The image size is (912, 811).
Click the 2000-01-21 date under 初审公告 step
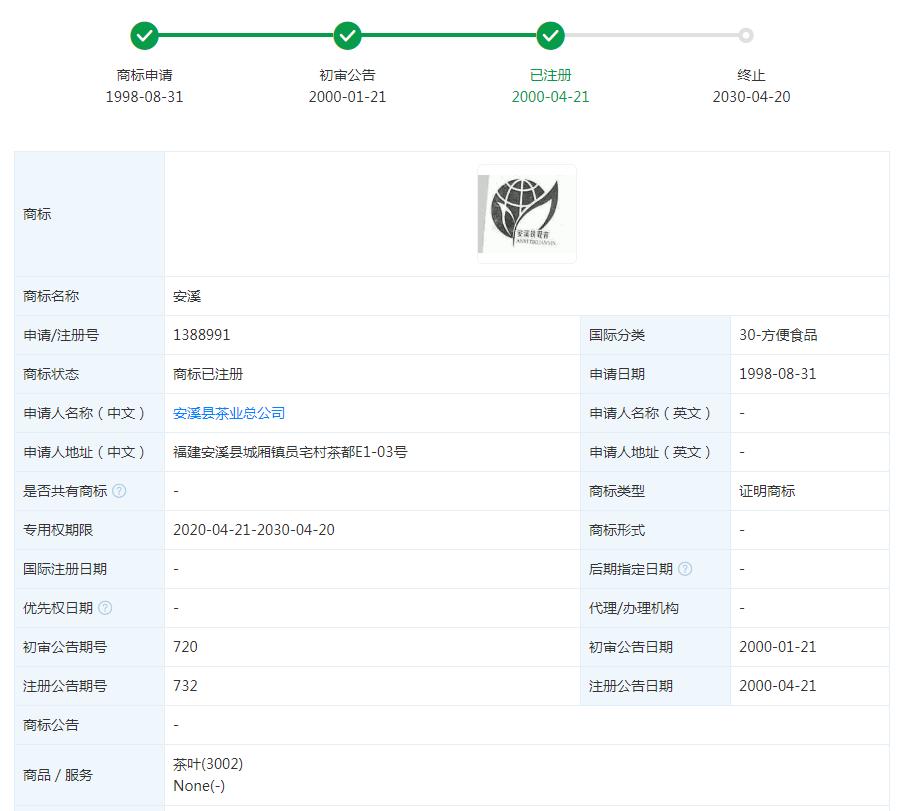[x=347, y=97]
